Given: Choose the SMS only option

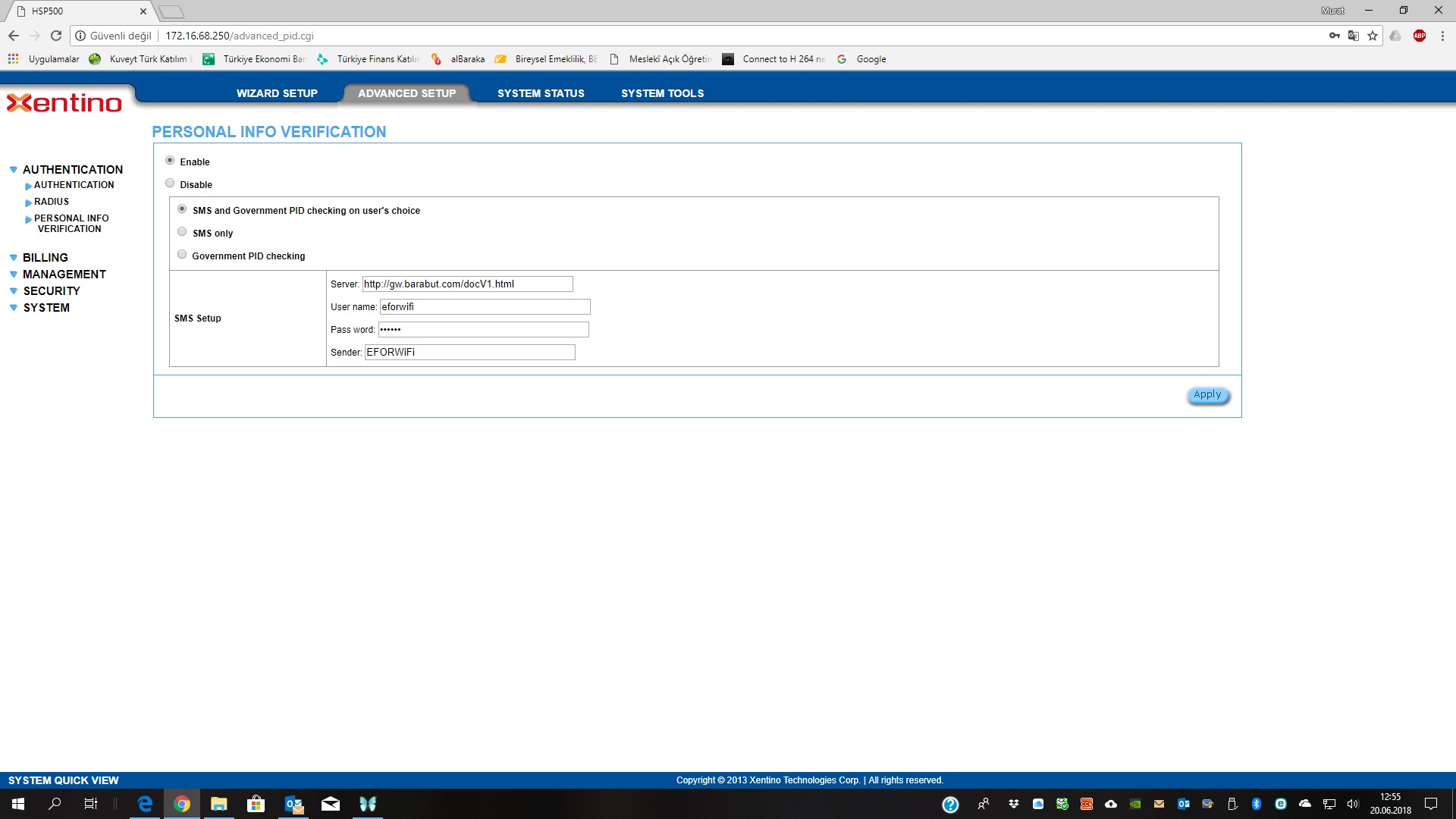Looking at the screenshot, I should (182, 232).
